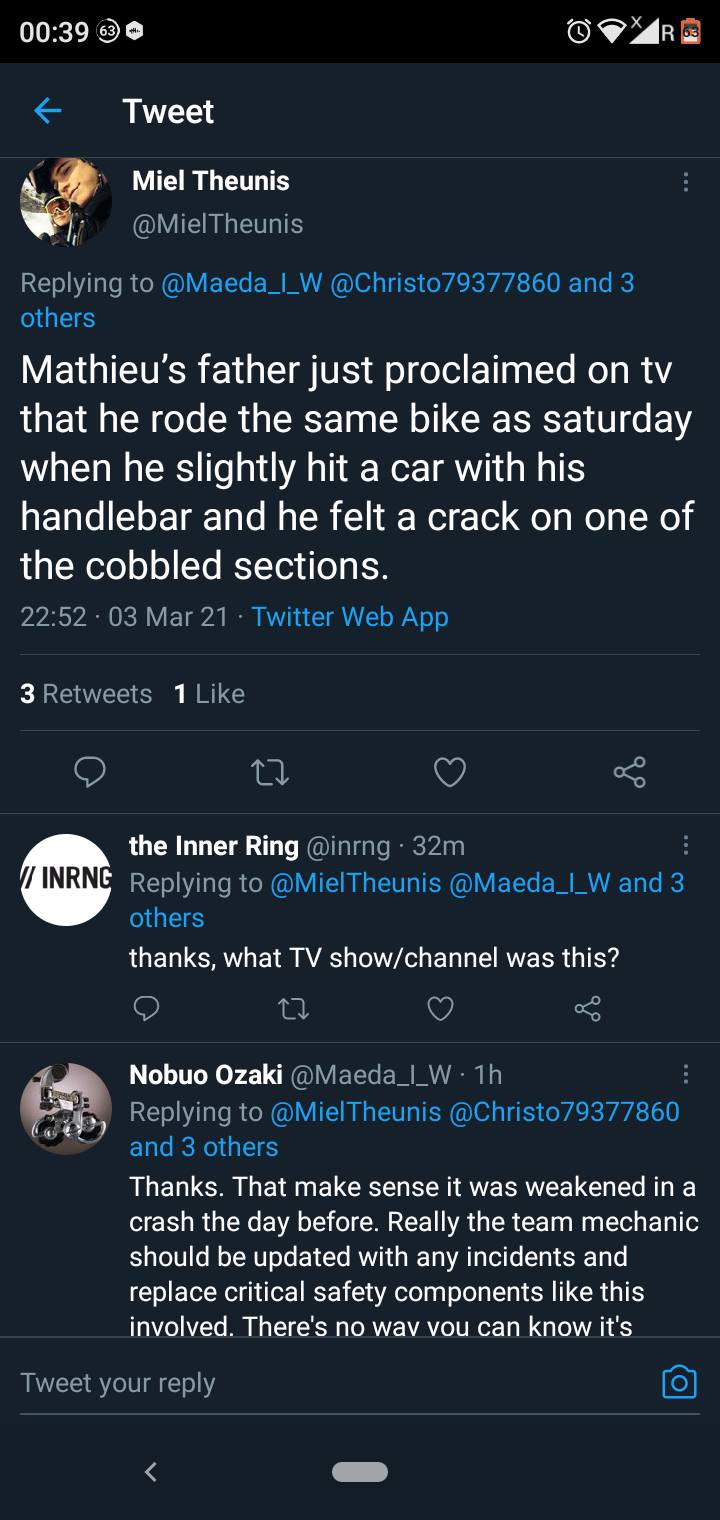
Task: Reply to Miel Theunis's main tweet
Action: pyautogui.click(x=89, y=772)
